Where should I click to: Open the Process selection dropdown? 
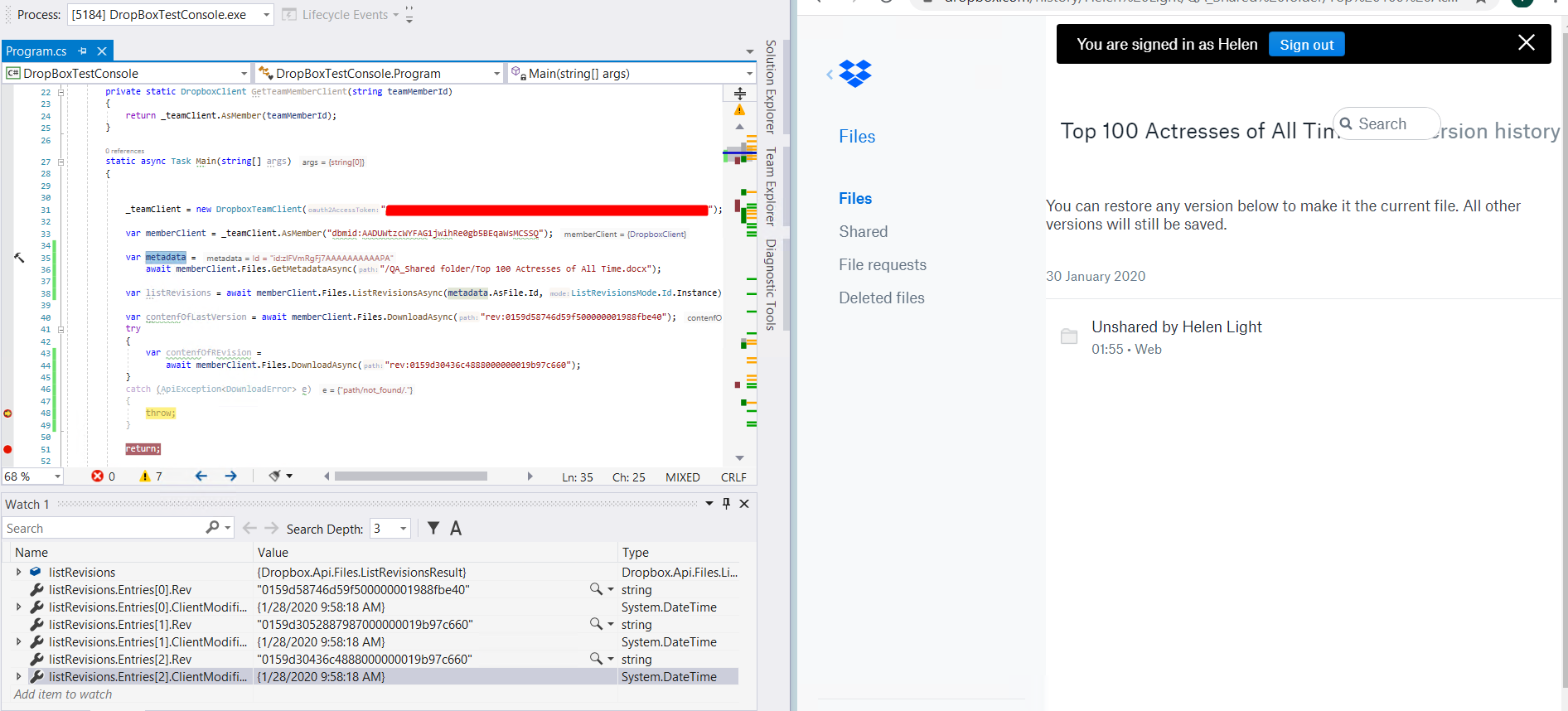coord(266,15)
